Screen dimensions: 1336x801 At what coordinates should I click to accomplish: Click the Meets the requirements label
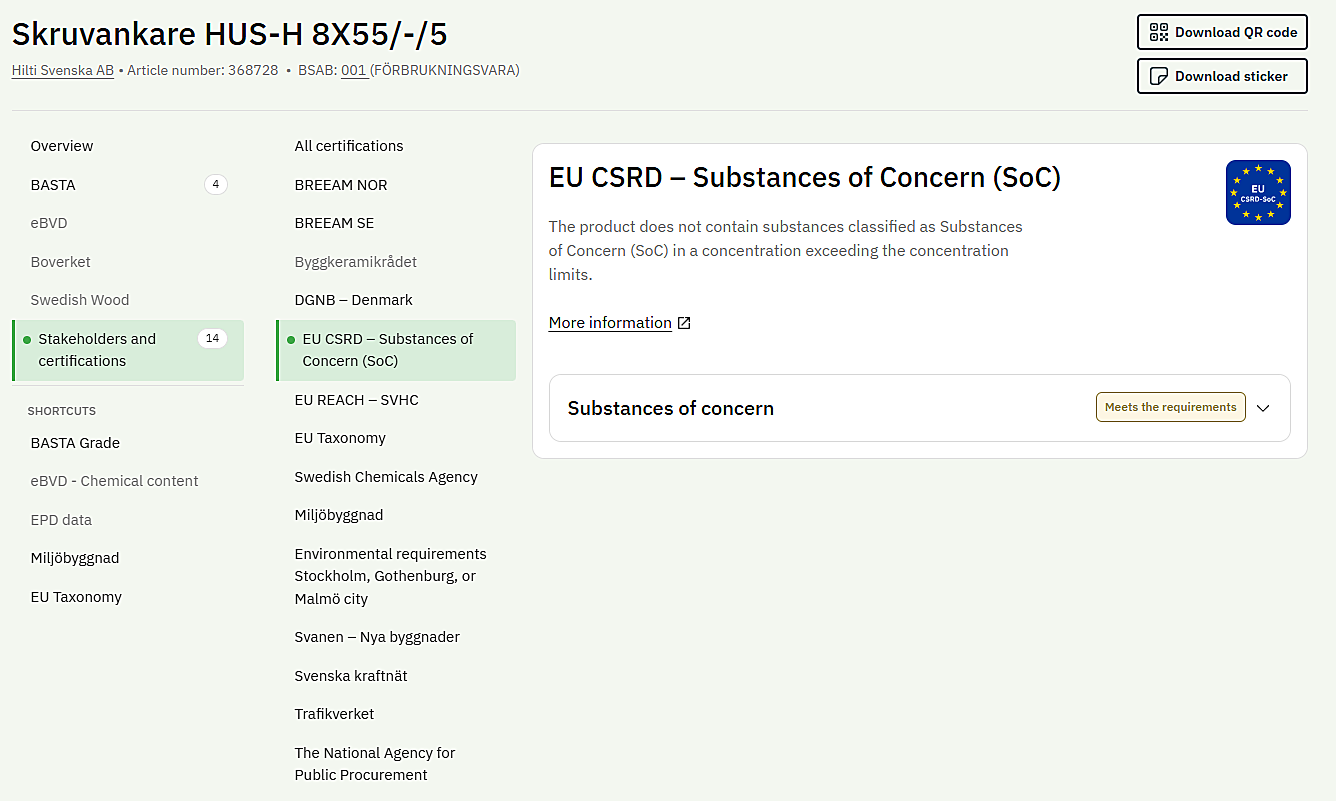click(1171, 407)
